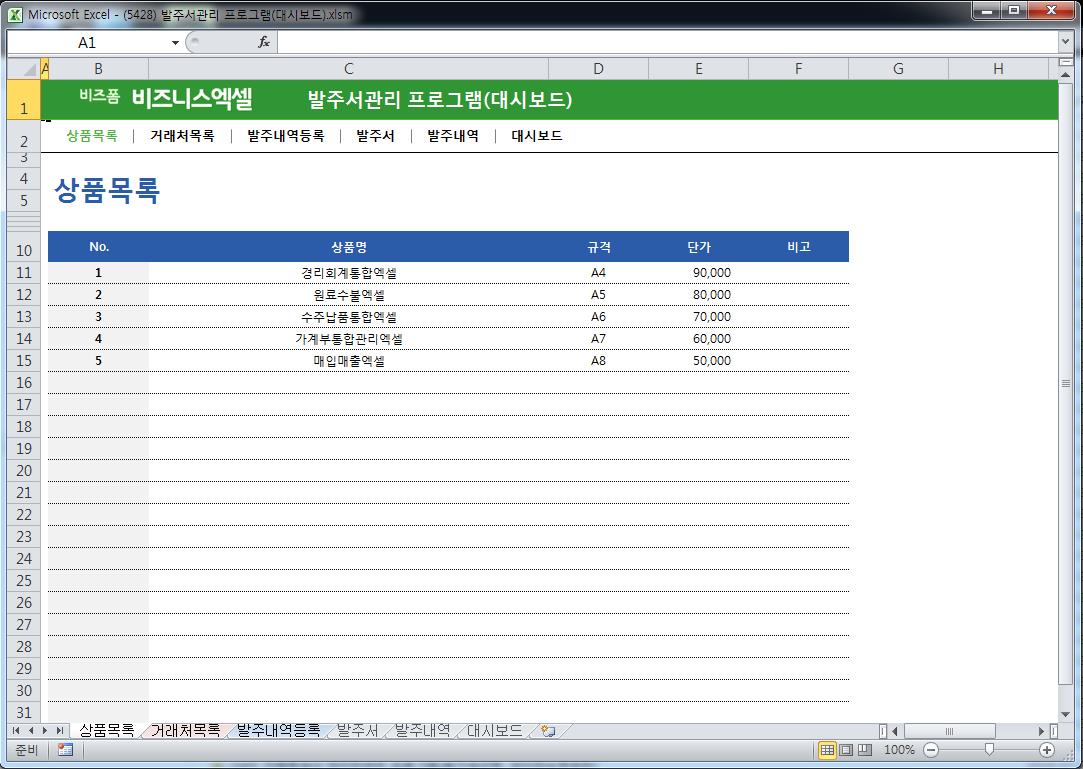Go to last sheet tab arrow

[x=59, y=730]
